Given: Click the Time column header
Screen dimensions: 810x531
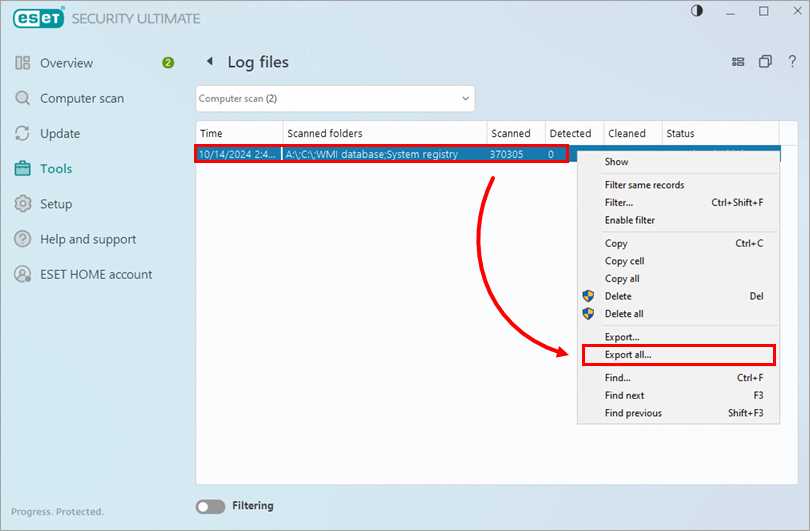Looking at the screenshot, I should tap(211, 133).
